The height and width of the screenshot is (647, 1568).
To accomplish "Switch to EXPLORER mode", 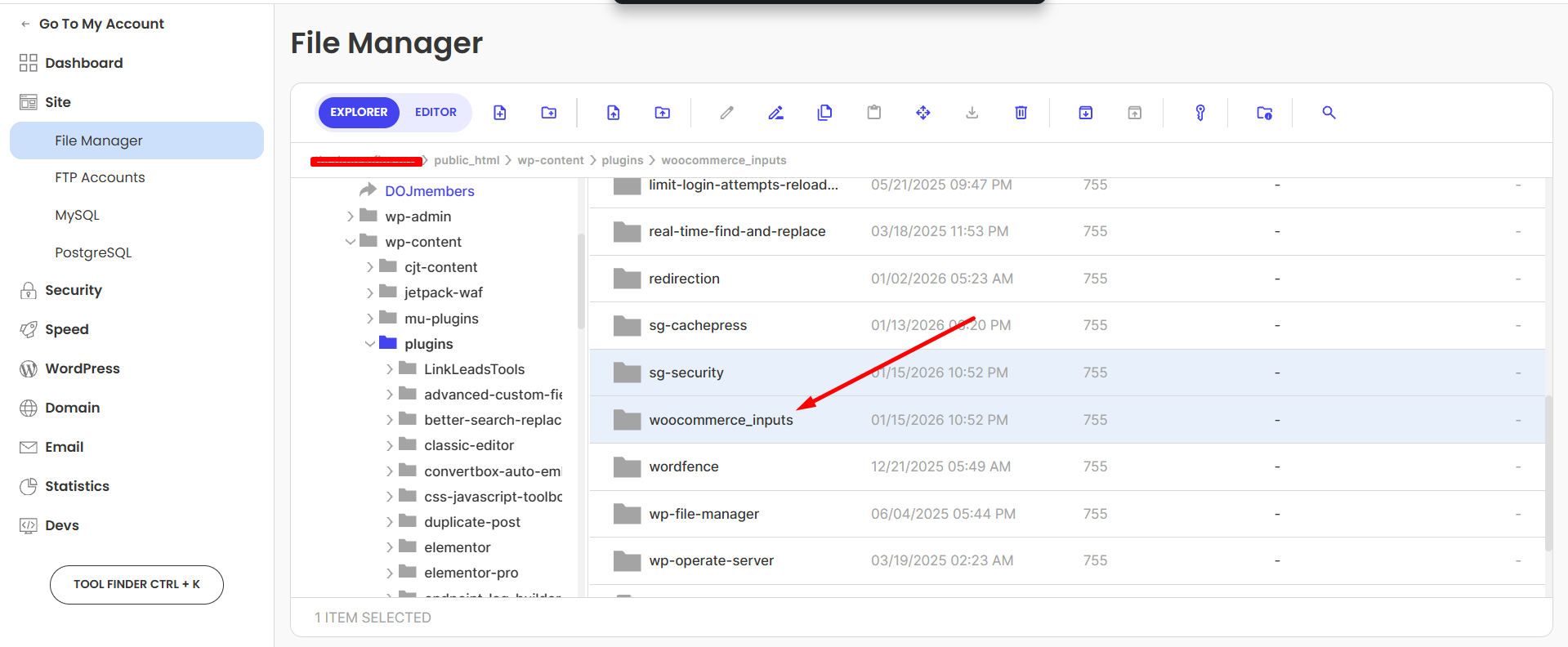I will point(359,113).
